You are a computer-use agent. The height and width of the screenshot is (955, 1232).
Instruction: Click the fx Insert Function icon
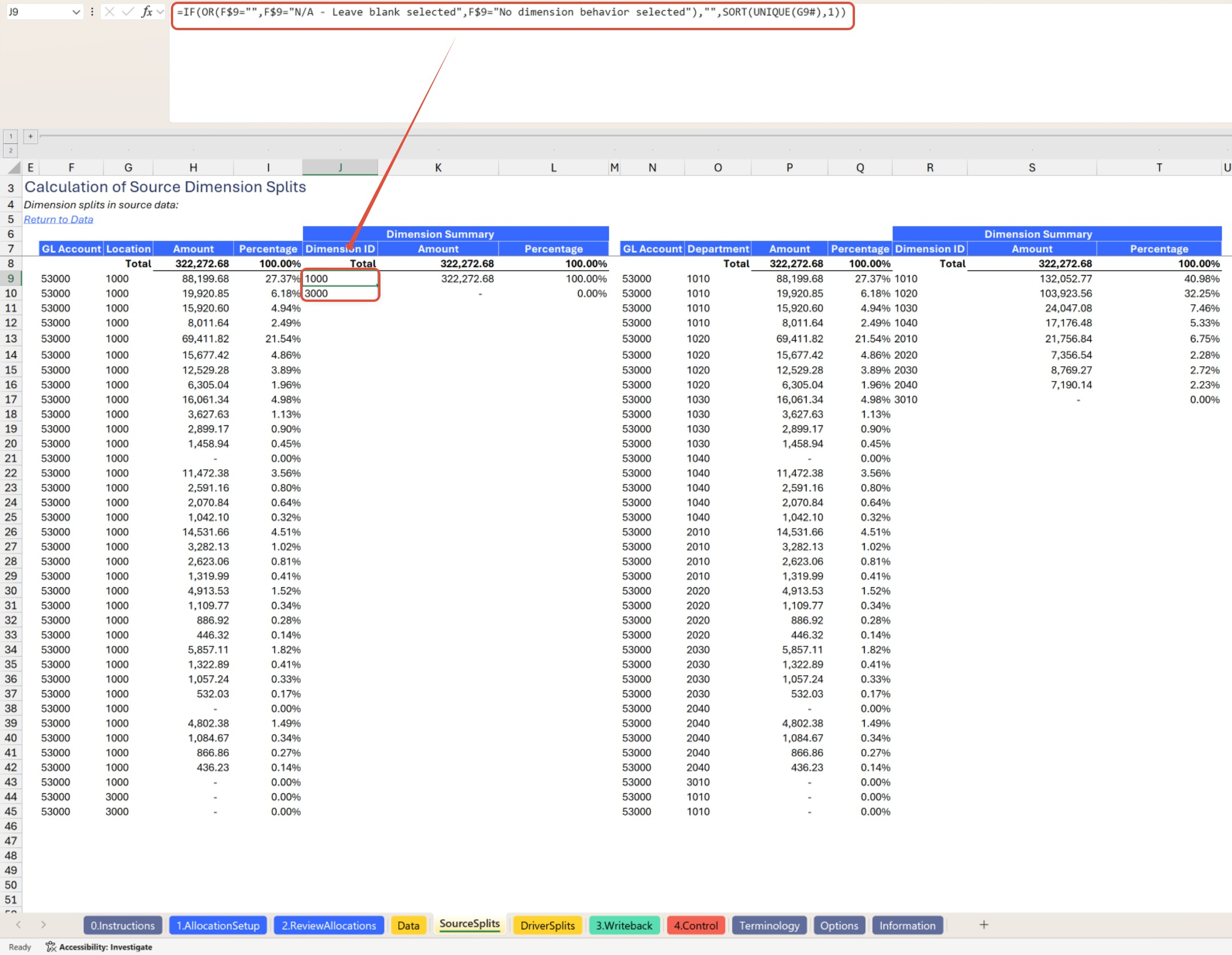coord(147,12)
